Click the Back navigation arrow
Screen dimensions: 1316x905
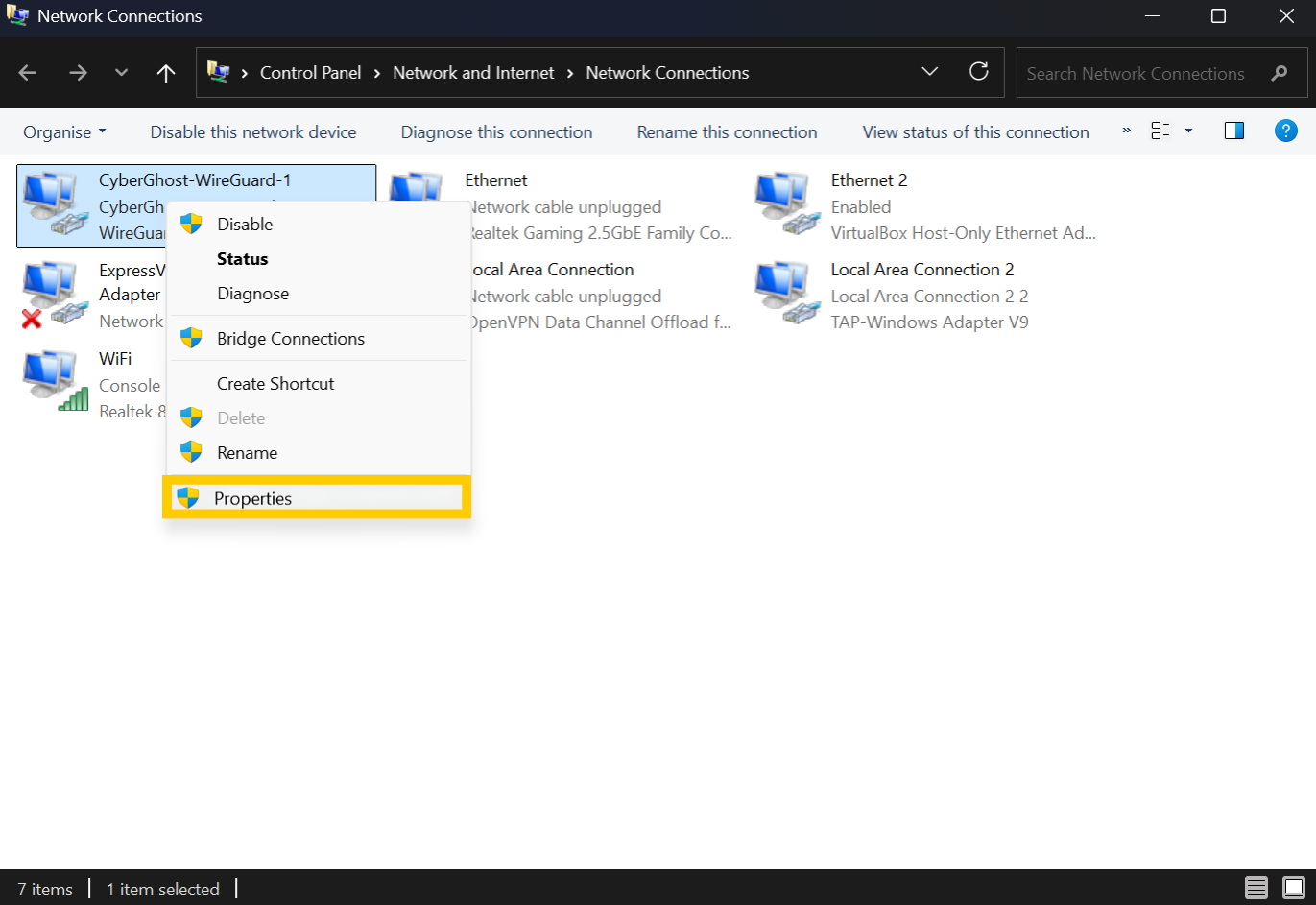click(27, 73)
